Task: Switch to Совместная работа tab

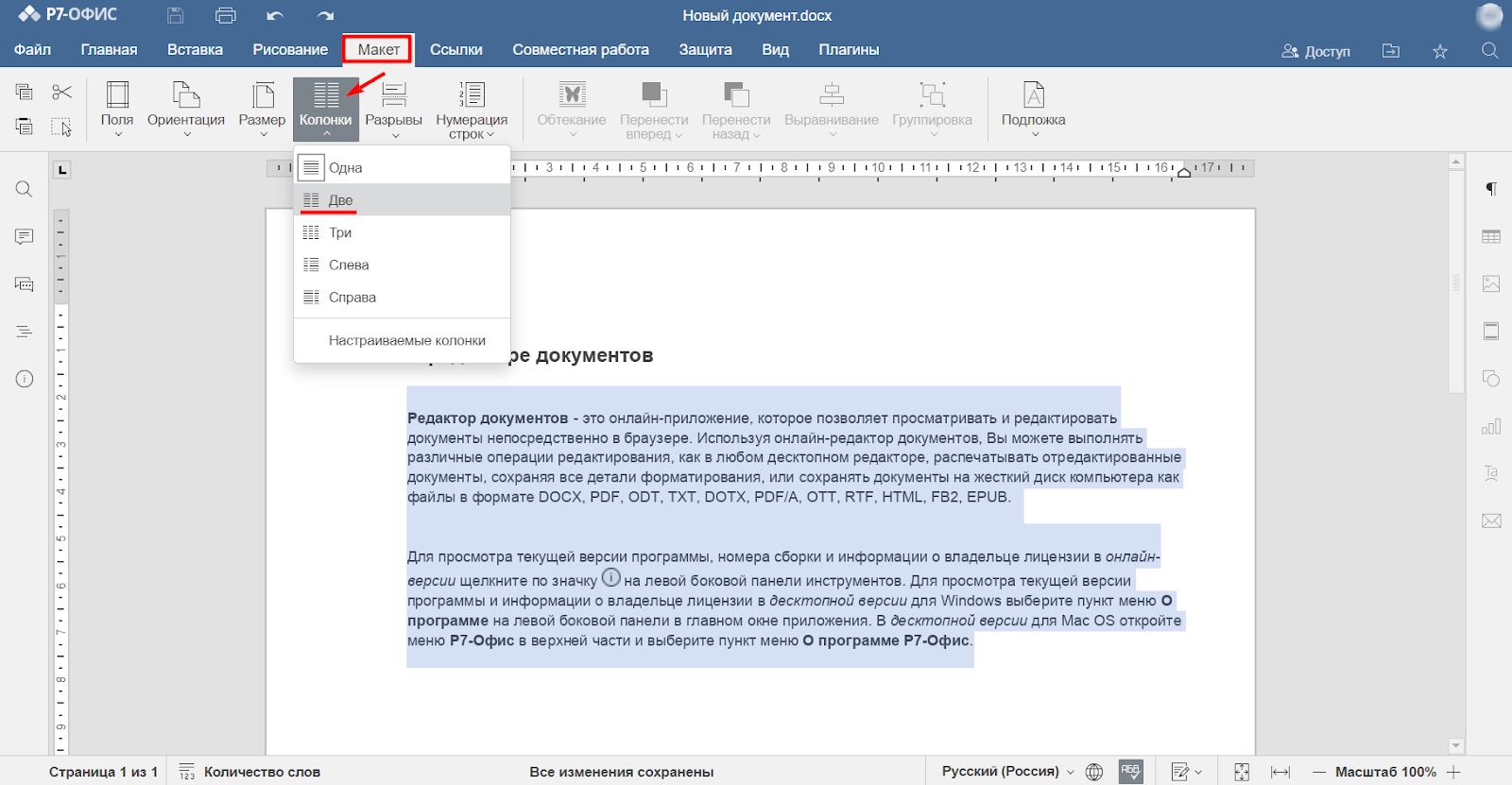Action: pyautogui.click(x=580, y=50)
